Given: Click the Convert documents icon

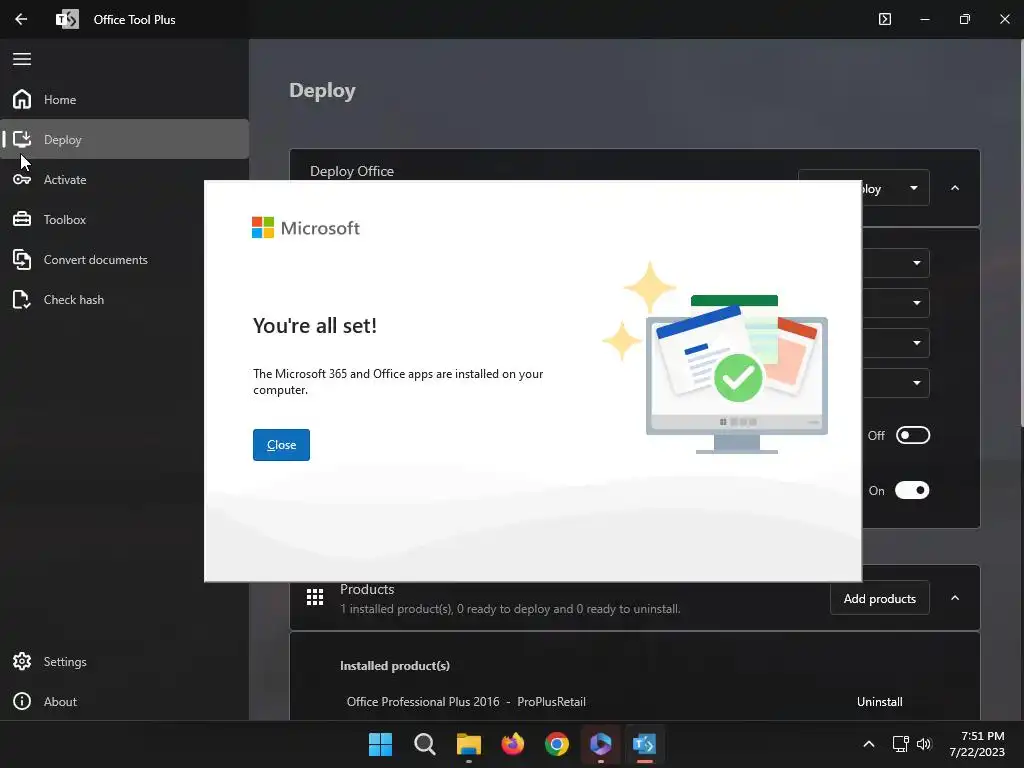Looking at the screenshot, I should click(x=22, y=259).
